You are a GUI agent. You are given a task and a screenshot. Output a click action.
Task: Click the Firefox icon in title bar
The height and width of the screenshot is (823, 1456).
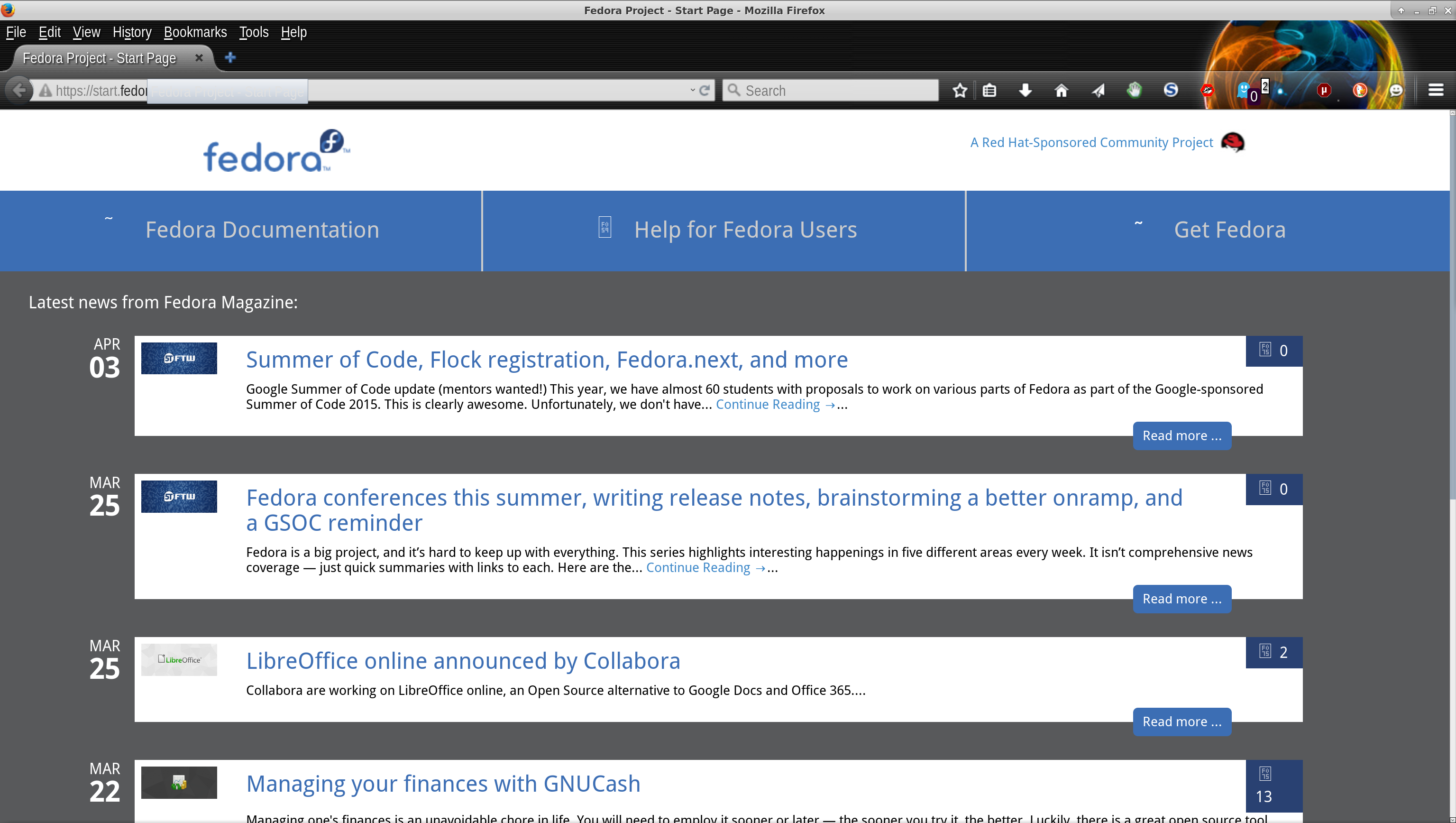8,9
